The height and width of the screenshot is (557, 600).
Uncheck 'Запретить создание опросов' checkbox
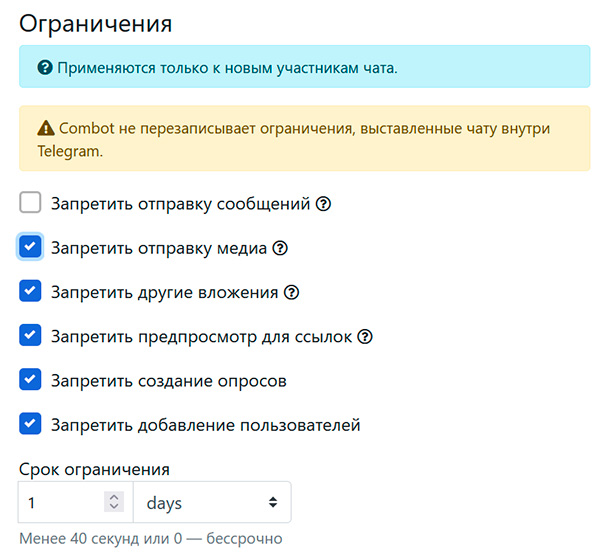[31, 380]
